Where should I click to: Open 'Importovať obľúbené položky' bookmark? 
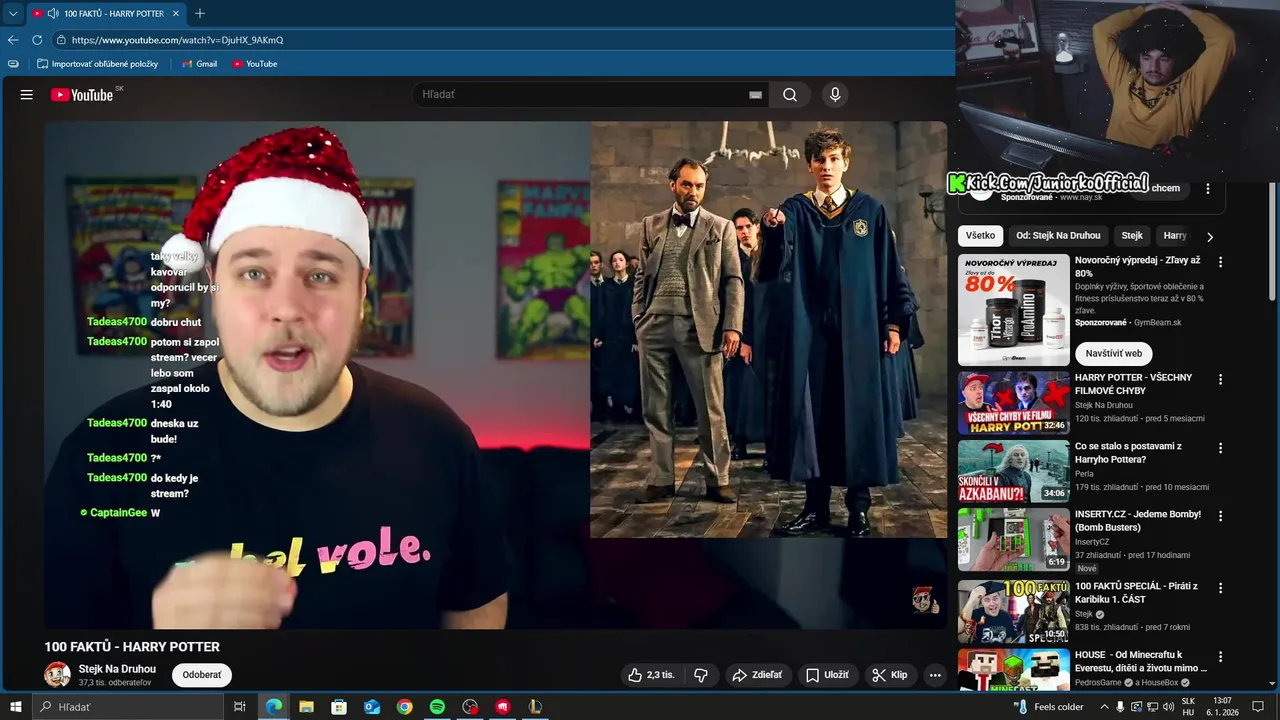point(98,64)
